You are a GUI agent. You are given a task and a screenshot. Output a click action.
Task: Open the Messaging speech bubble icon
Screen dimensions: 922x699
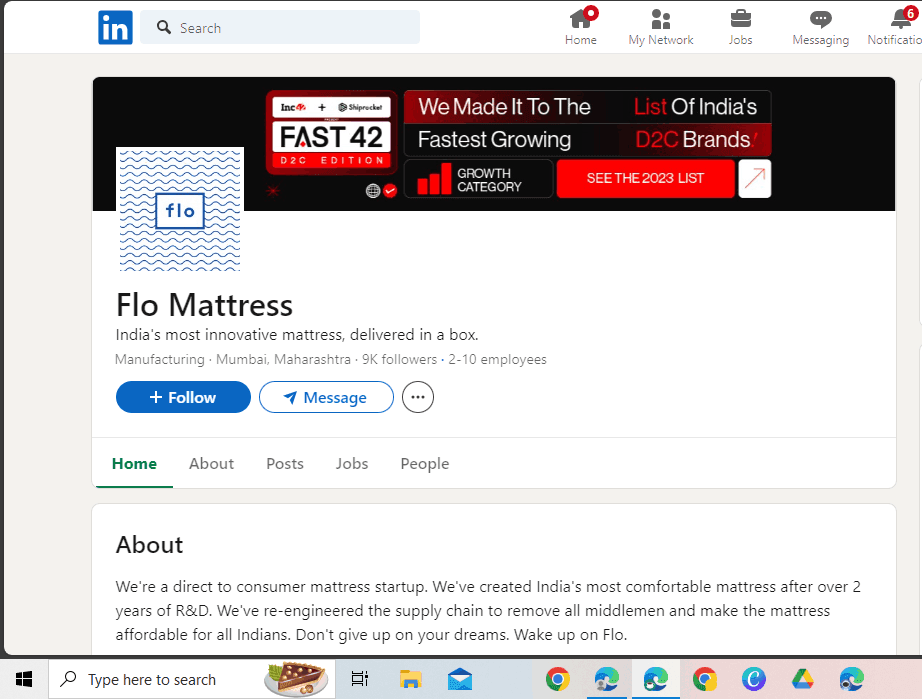(x=820, y=20)
